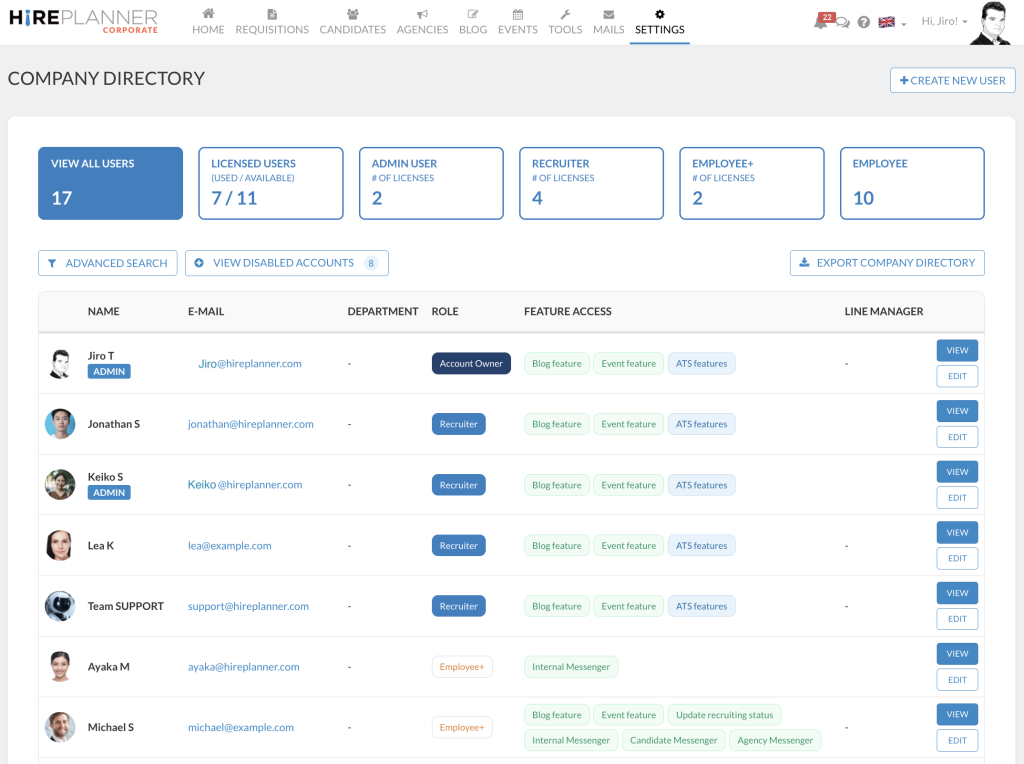1024x764 pixels.
Task: Show View Disabled Accounts list
Action: [x=286, y=263]
